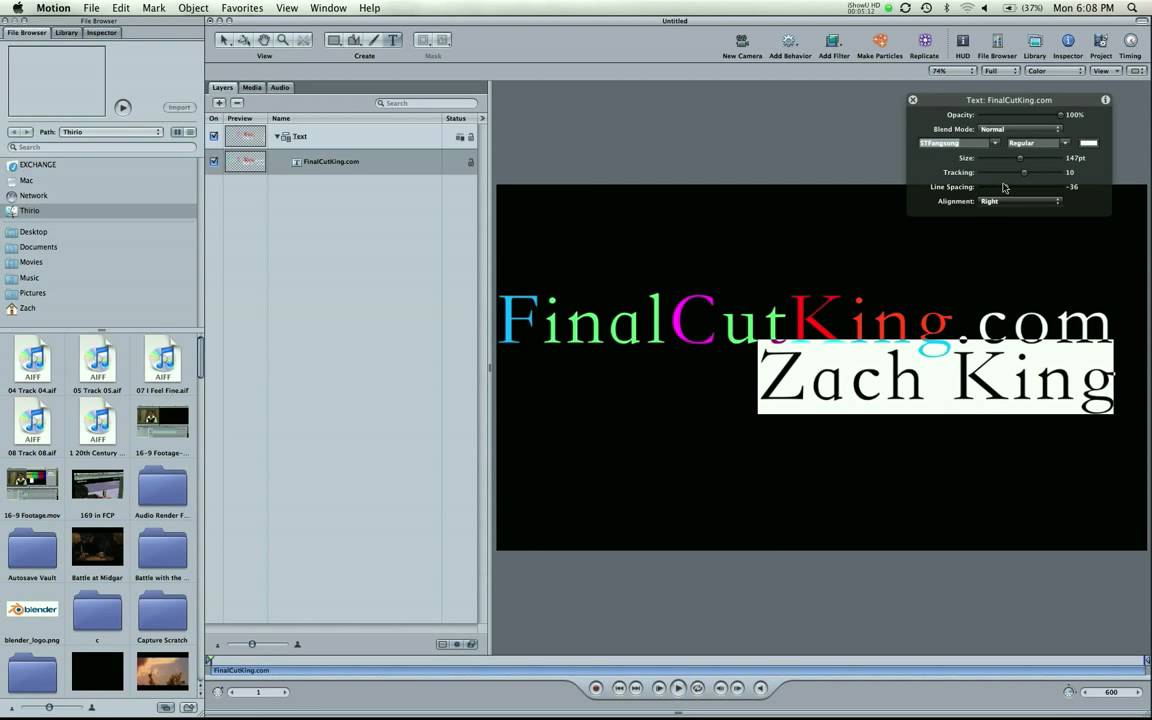Screen dimensions: 1152x720
Task: Click FinalCutKing.com bar in mini-timeline
Action: (x=676, y=670)
